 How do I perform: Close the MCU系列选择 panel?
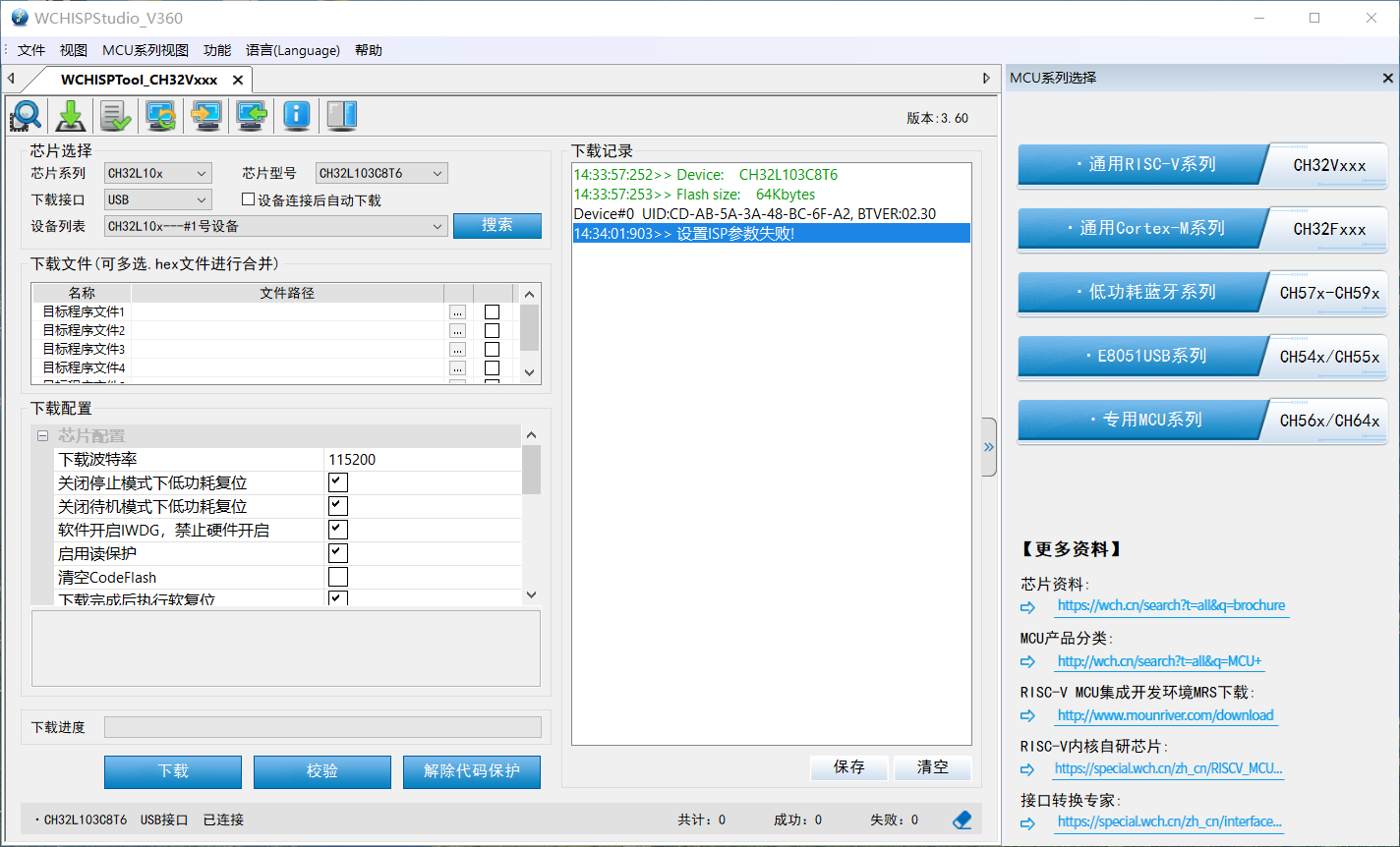pos(1388,78)
